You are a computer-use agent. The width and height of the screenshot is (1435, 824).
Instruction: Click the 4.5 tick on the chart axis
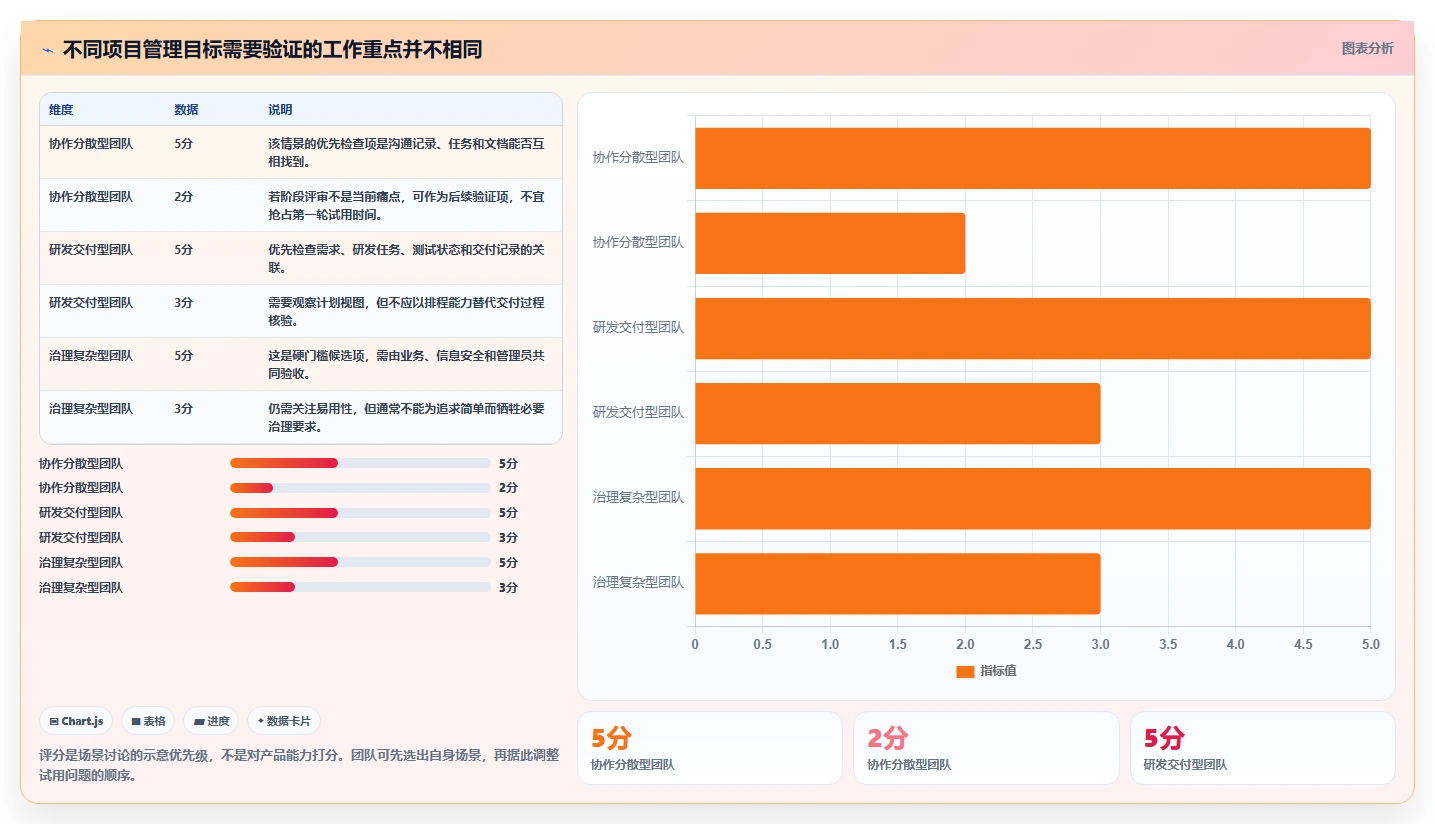click(1303, 644)
